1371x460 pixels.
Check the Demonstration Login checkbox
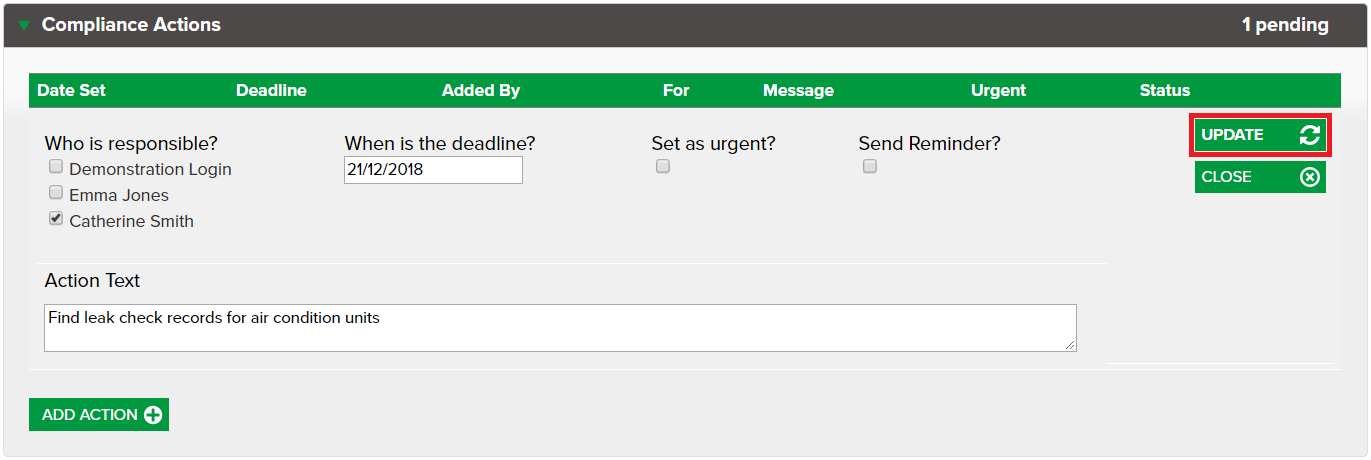56,167
